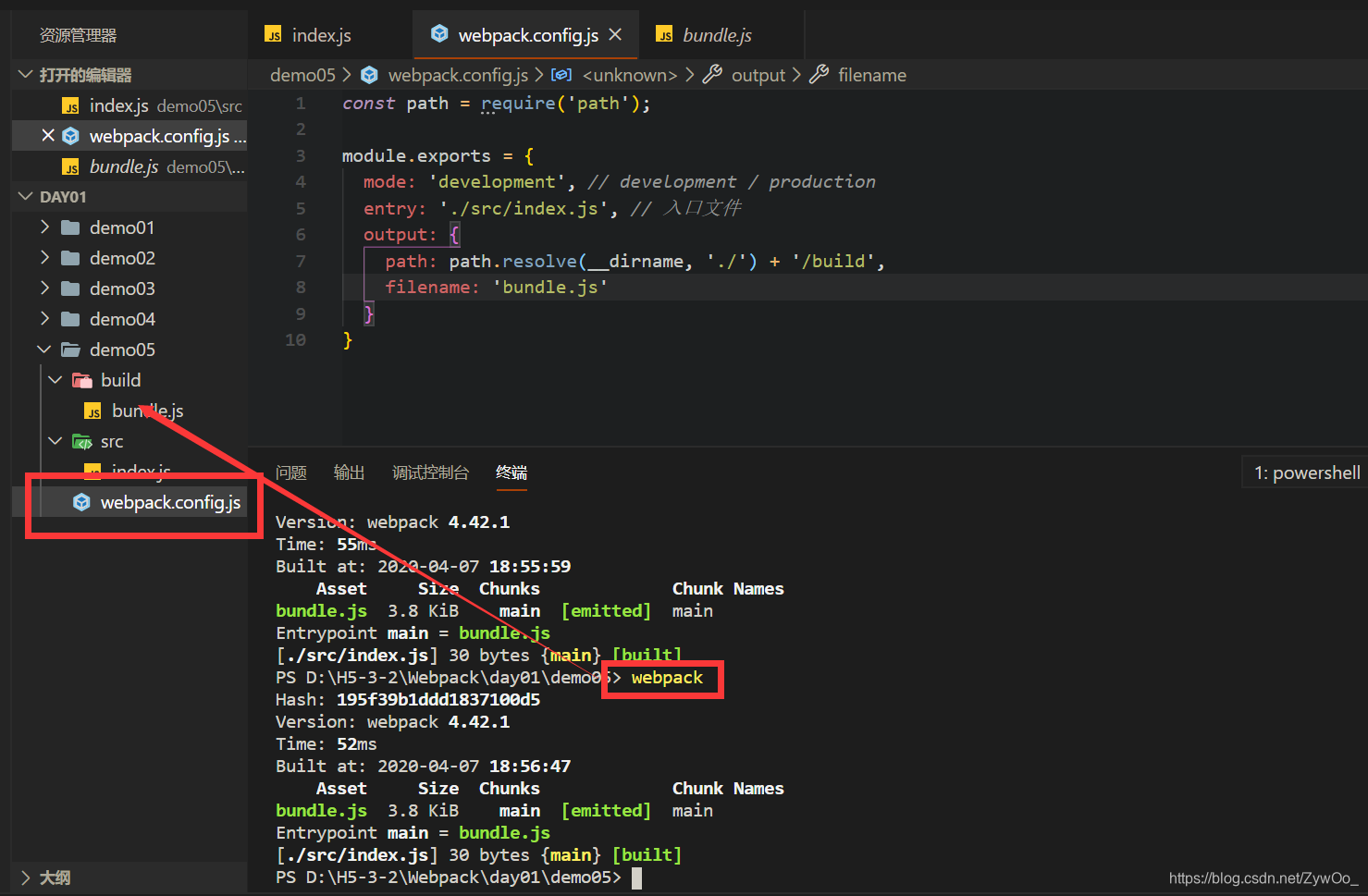This screenshot has height=896, width=1368.
Task: Open the 1: powershell terminal dropdown
Action: [x=1305, y=473]
